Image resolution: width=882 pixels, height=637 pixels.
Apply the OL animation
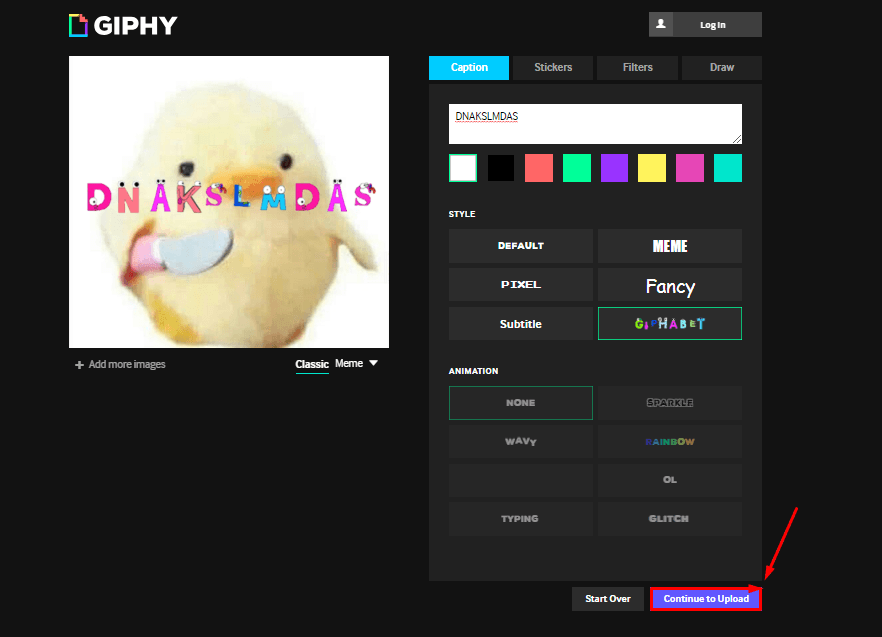point(670,480)
